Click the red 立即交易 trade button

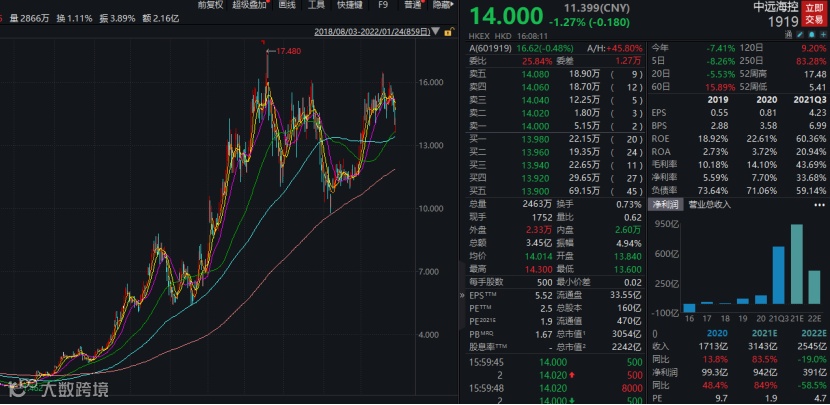pos(814,14)
